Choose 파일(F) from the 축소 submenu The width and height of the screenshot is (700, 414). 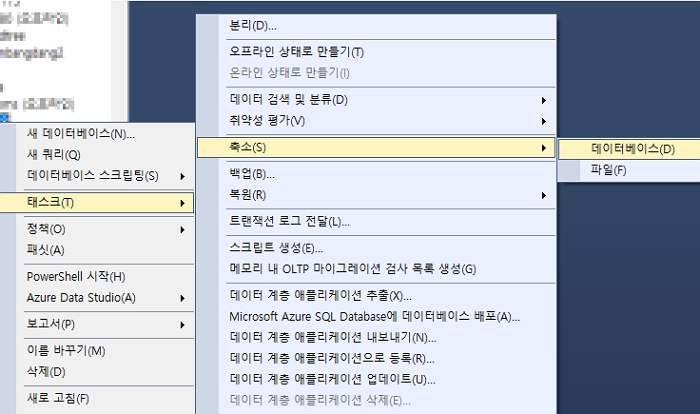(x=609, y=170)
